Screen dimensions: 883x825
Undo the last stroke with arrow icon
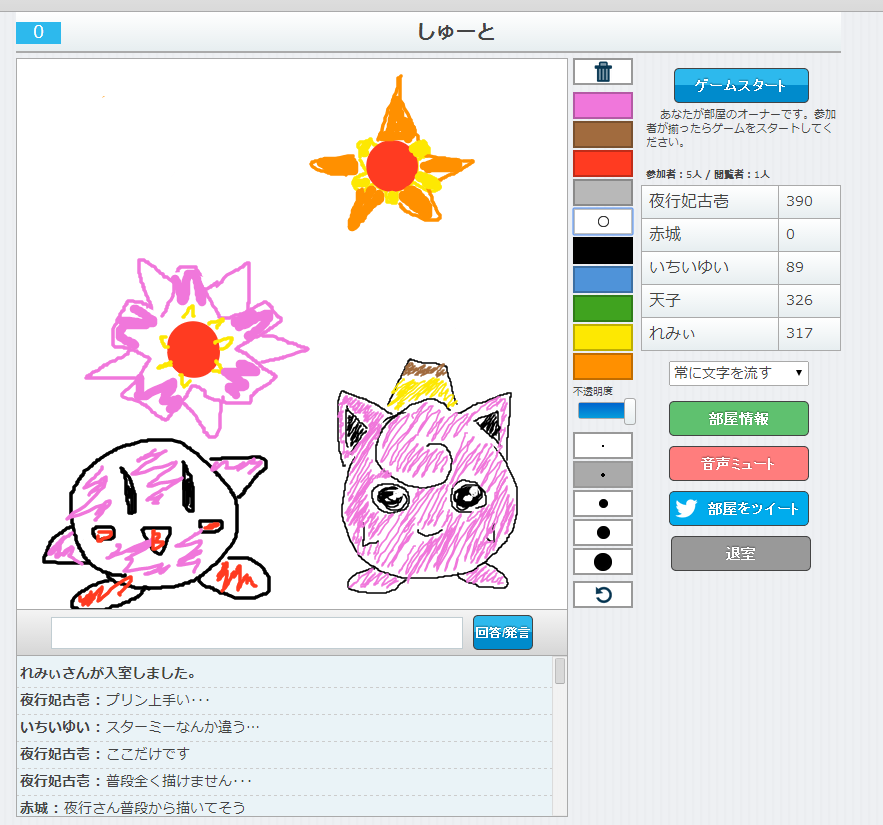point(603,595)
